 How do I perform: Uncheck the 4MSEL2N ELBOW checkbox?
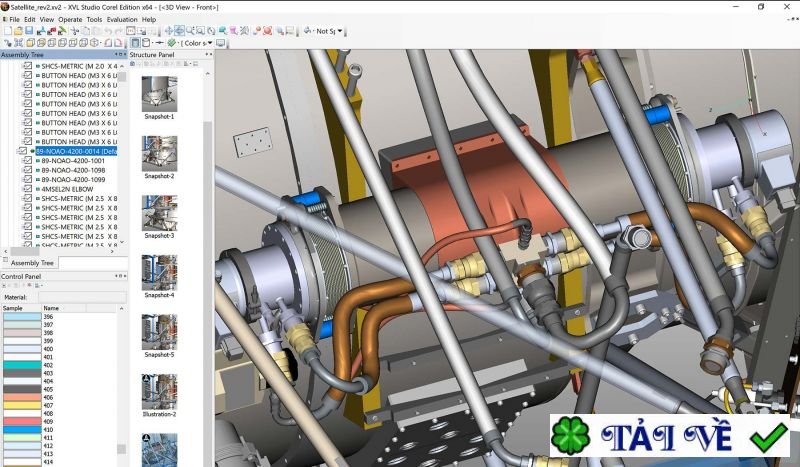[x=28, y=189]
